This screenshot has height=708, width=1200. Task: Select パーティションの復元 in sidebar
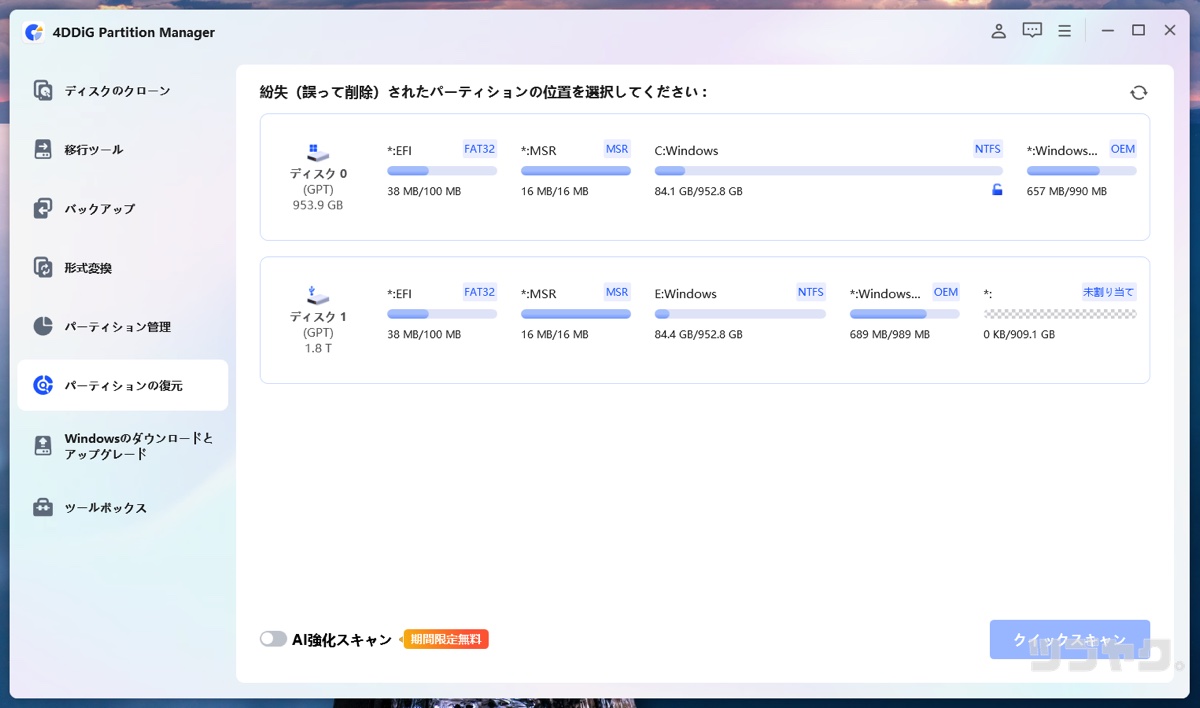coord(123,385)
